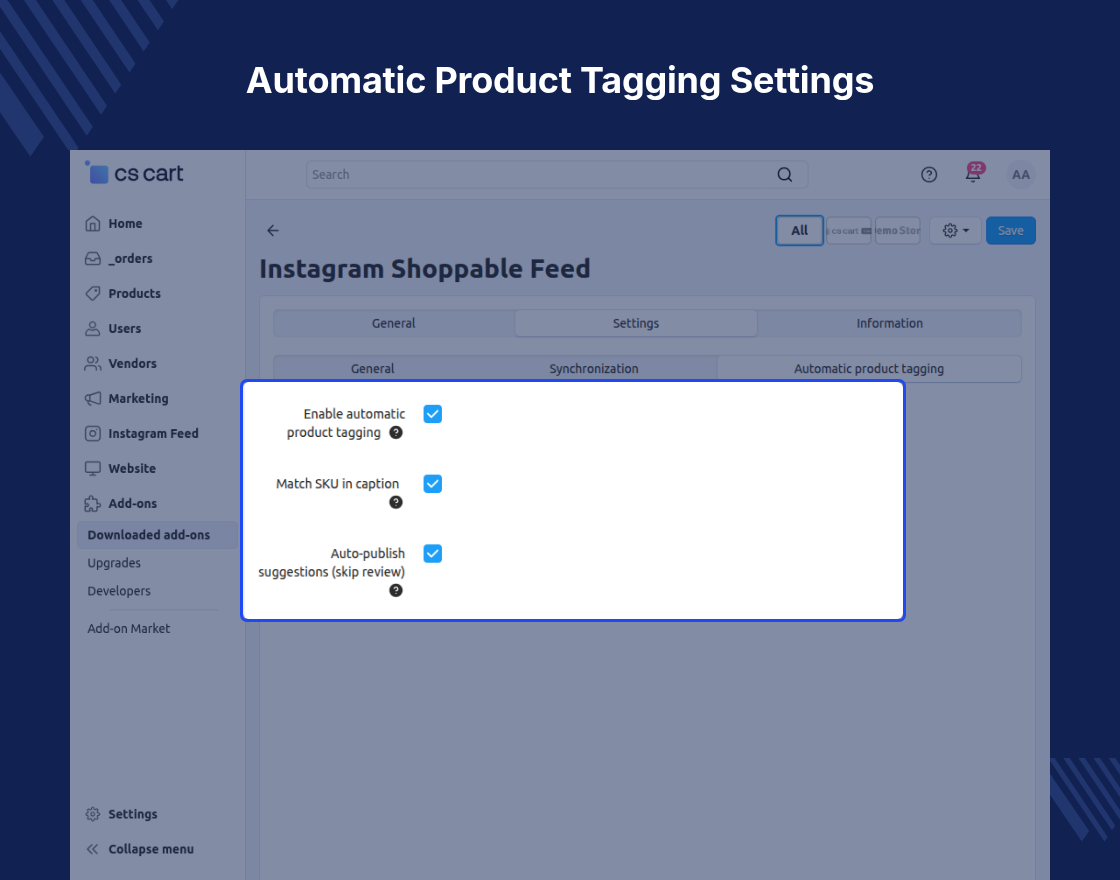Open Downloaded add-ons in sidebar
This screenshot has height=880, width=1120.
point(157,535)
